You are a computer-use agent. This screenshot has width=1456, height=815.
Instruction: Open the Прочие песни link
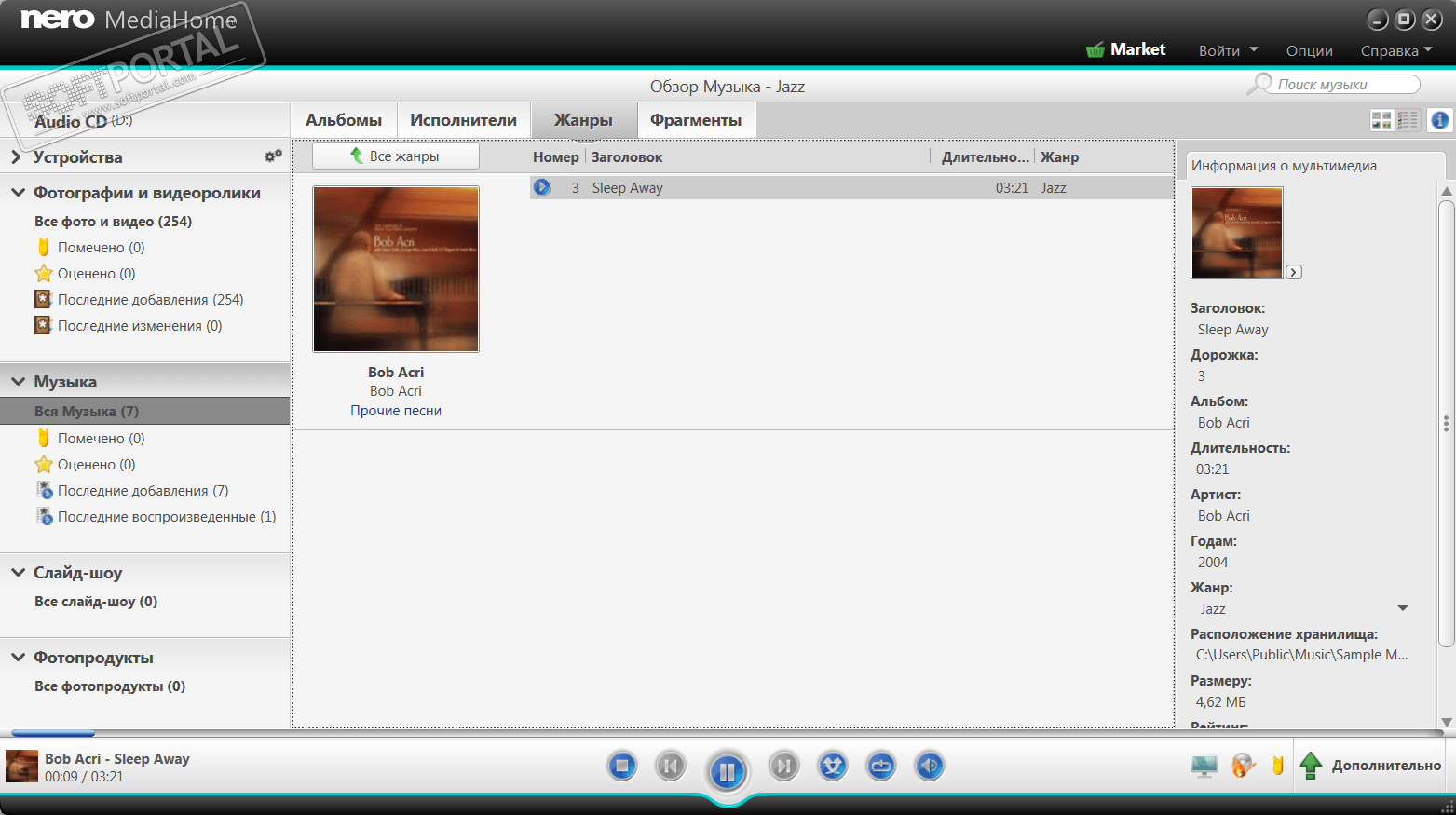[x=396, y=411]
